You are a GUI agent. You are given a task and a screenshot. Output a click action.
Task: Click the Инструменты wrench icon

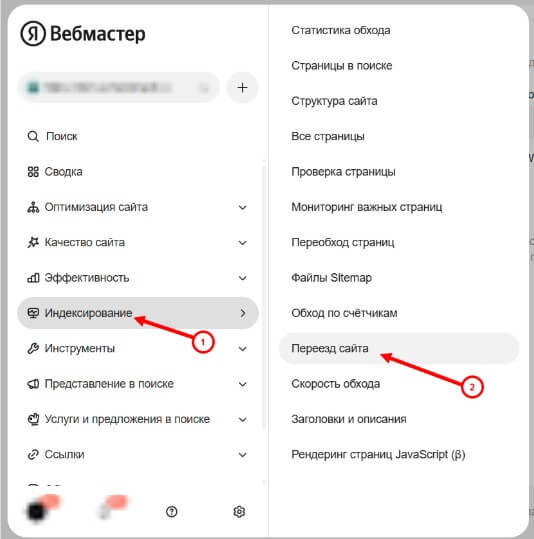[33, 348]
